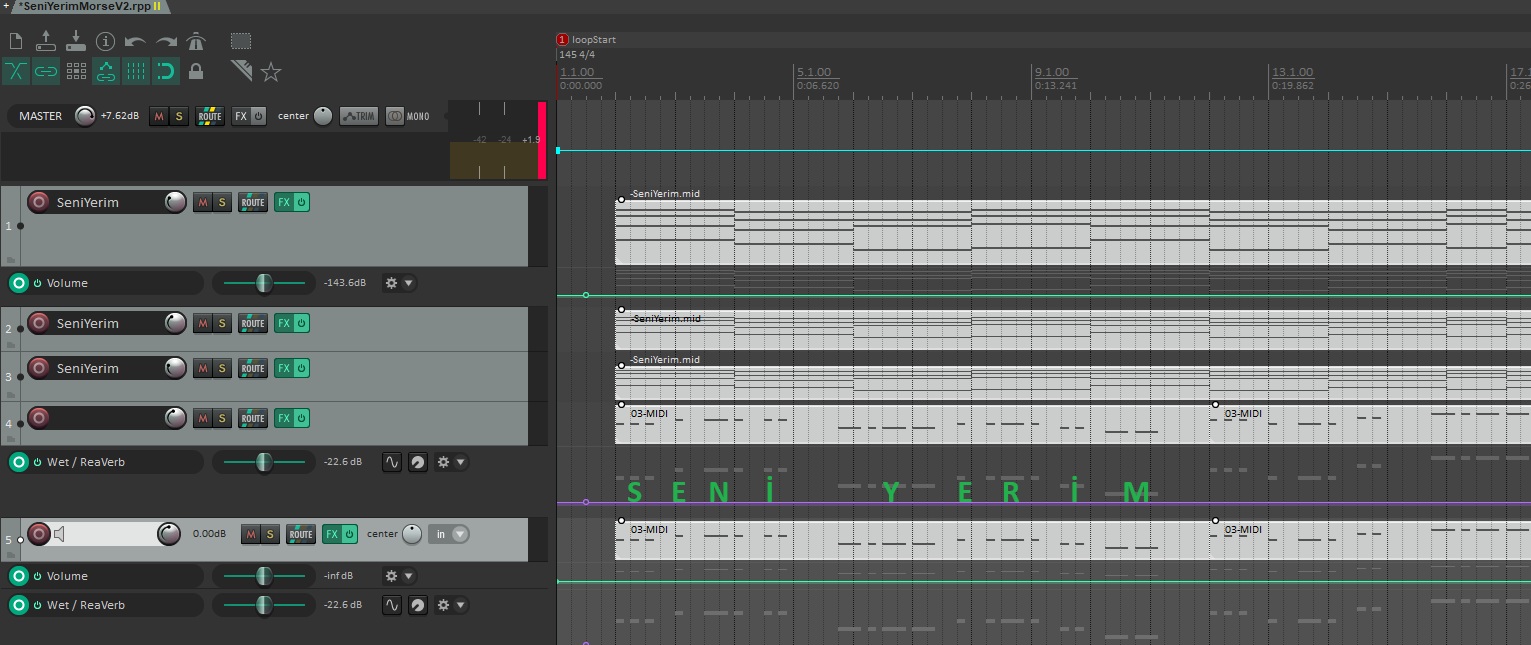Open project settings via the info icon
1531x645 pixels.
coord(105,41)
